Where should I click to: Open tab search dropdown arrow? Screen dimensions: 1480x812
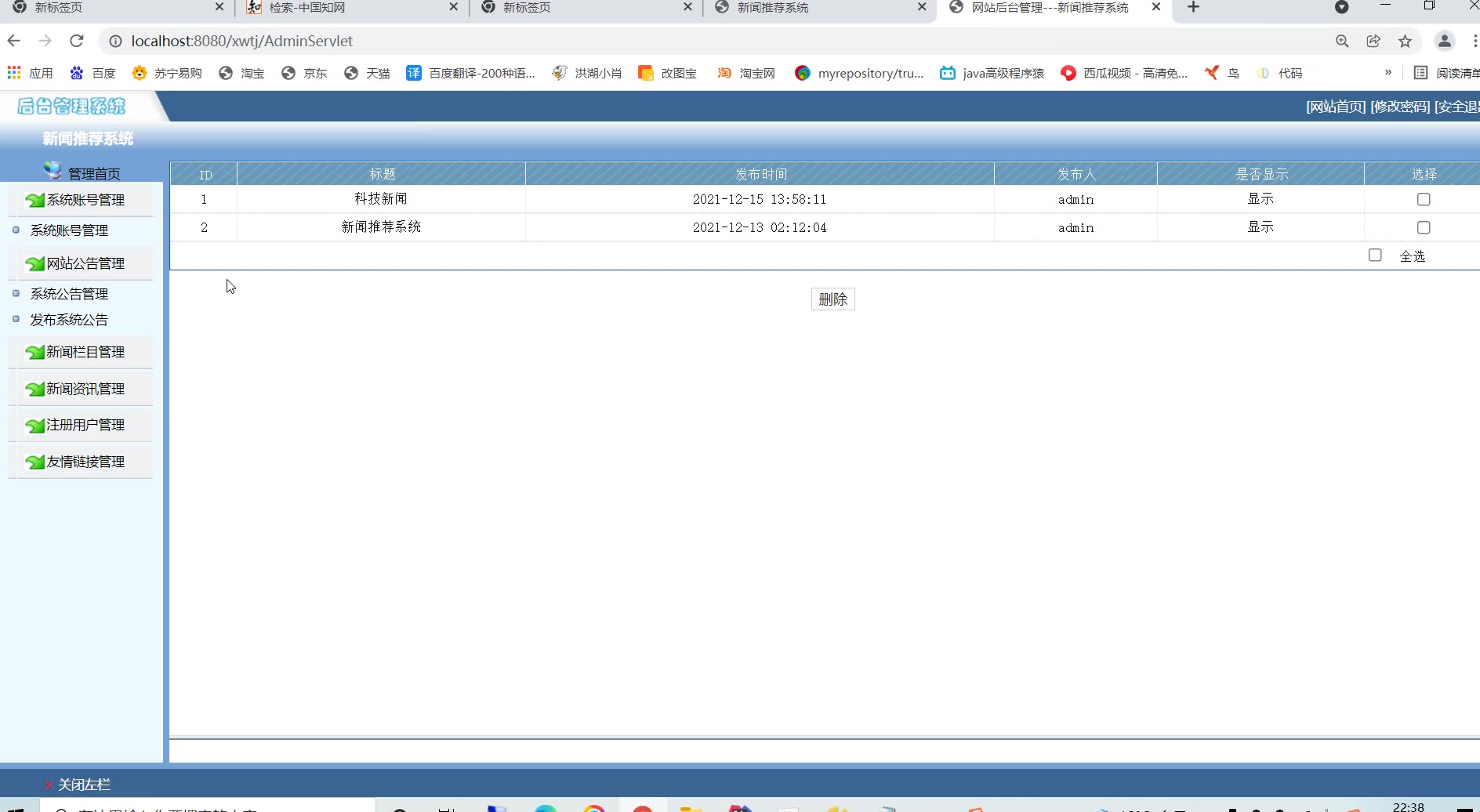[x=1341, y=7]
